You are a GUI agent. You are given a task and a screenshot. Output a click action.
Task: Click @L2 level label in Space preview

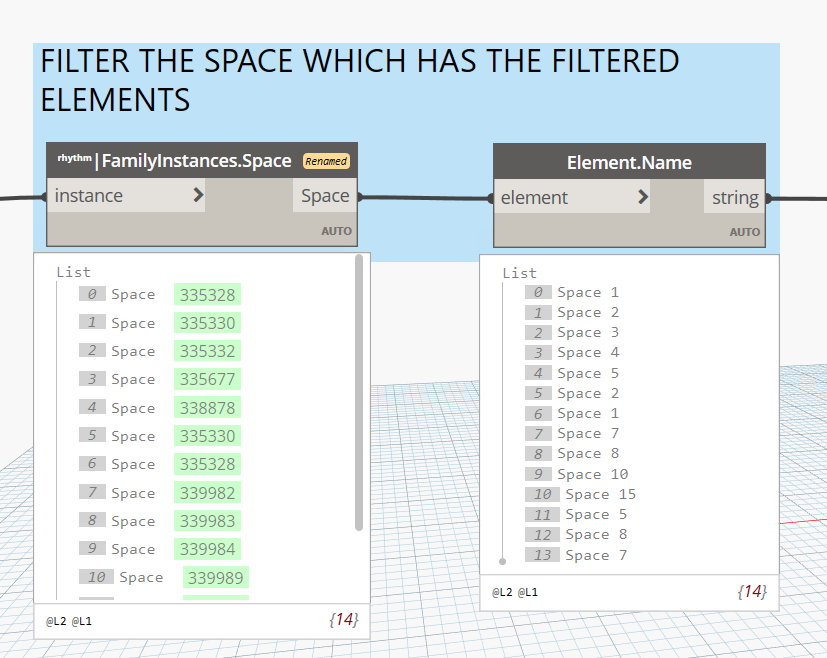pos(56,621)
